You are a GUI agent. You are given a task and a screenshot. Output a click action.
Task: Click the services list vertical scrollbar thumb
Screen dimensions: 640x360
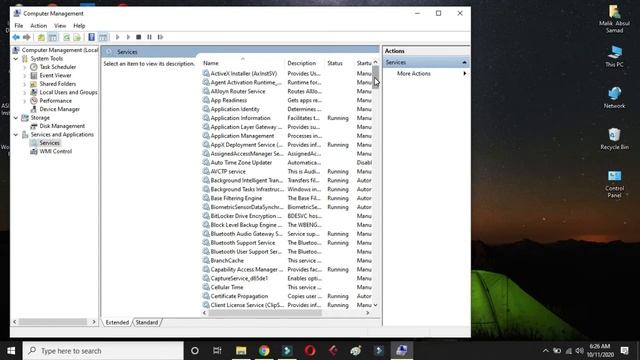(x=376, y=77)
